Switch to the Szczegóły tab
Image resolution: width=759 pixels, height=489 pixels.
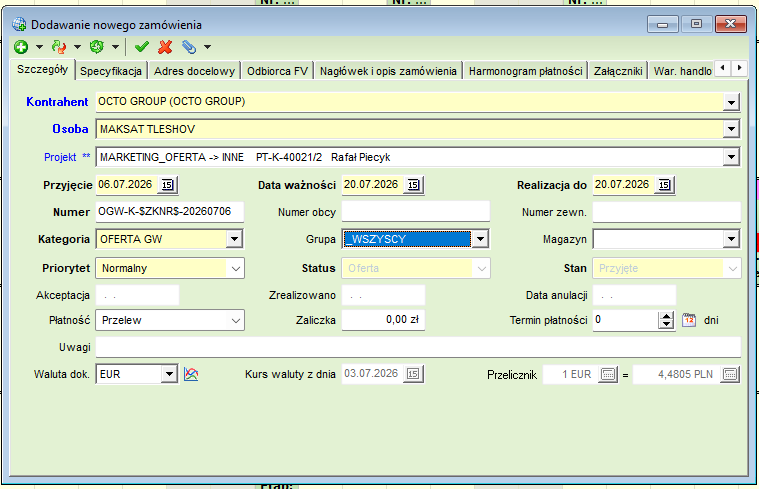pos(42,69)
